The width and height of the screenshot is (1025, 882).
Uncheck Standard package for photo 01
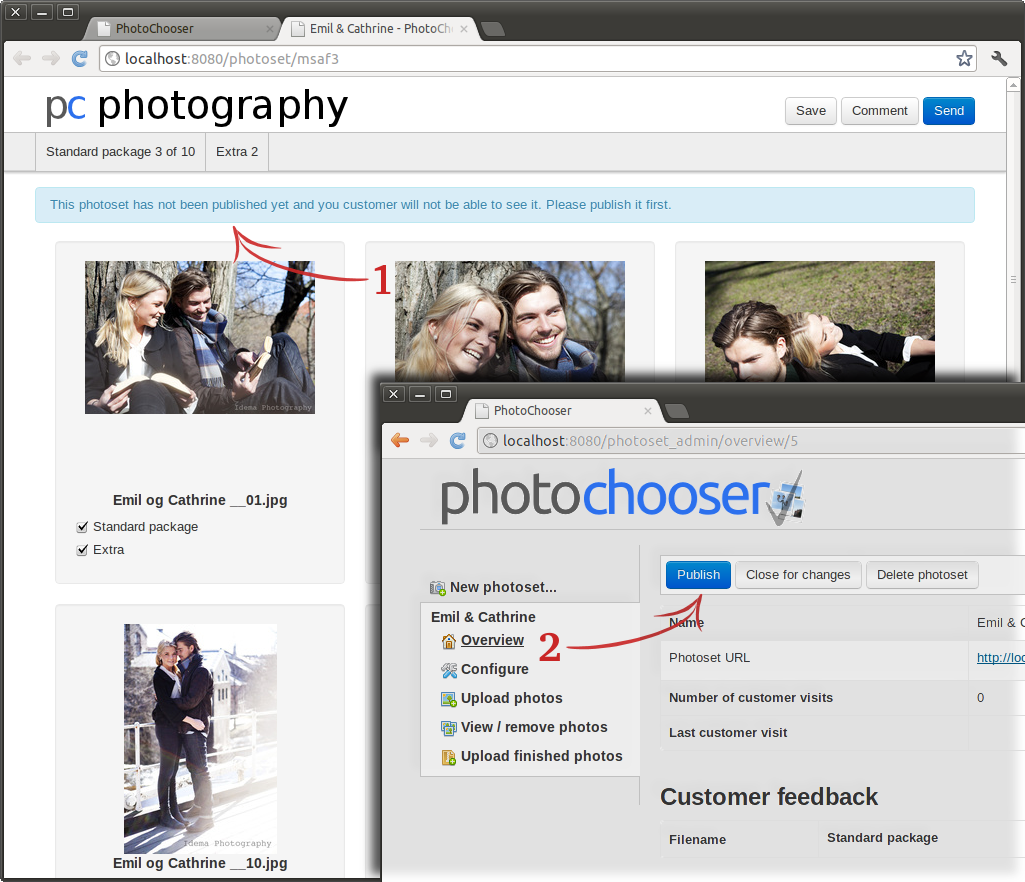[x=82, y=527]
